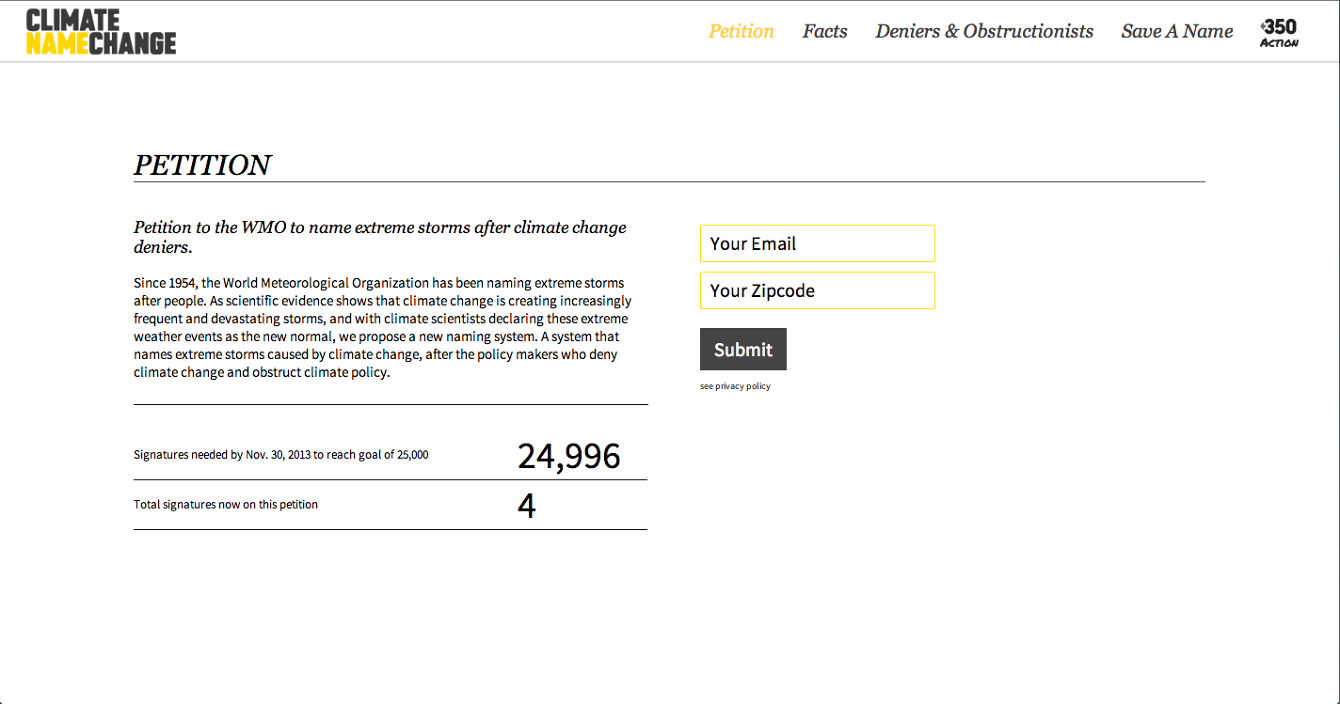The width and height of the screenshot is (1340, 704).
Task: Submit the petition form
Action: coord(743,349)
